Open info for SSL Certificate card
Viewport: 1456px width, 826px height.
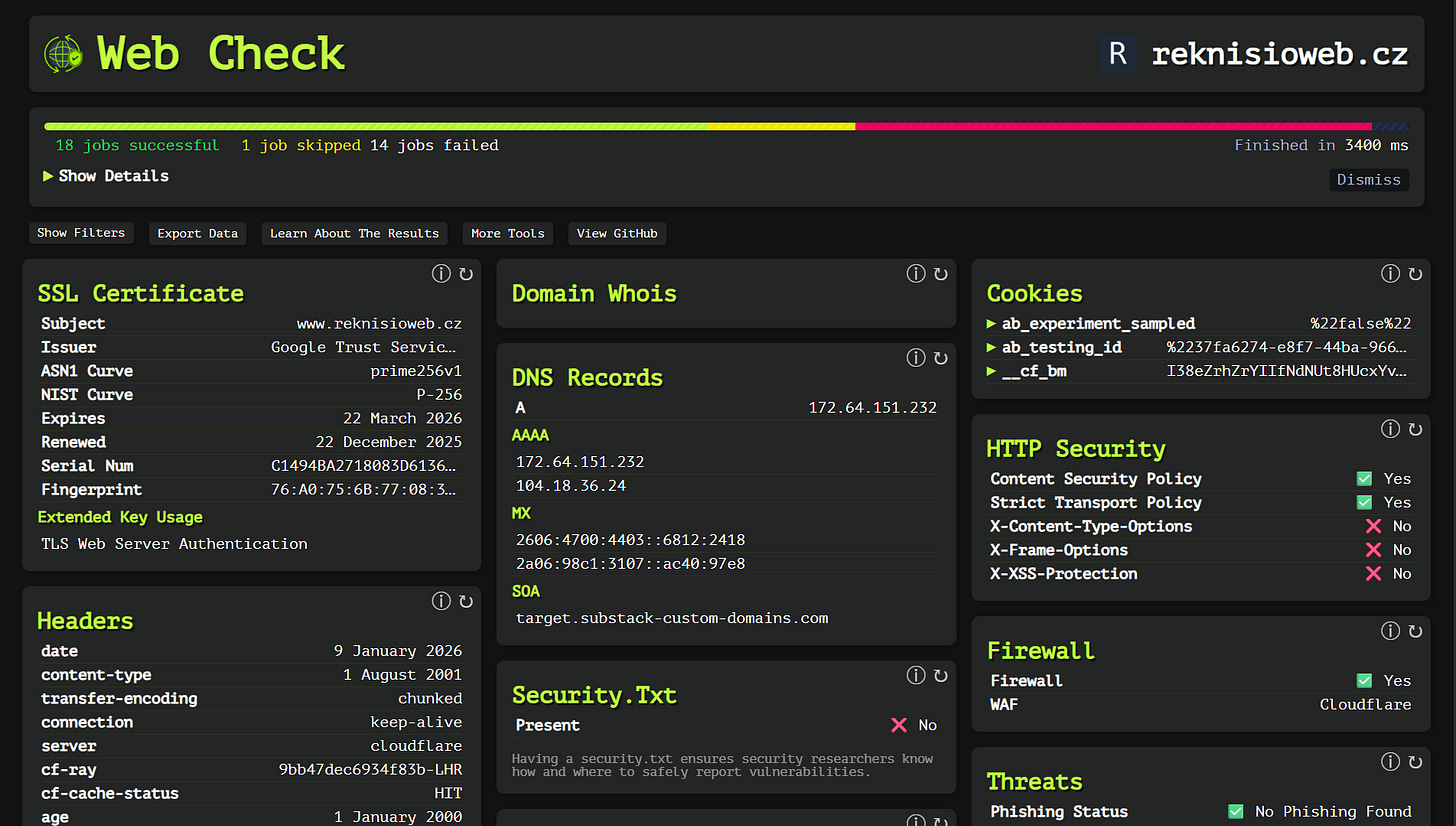[x=441, y=274]
